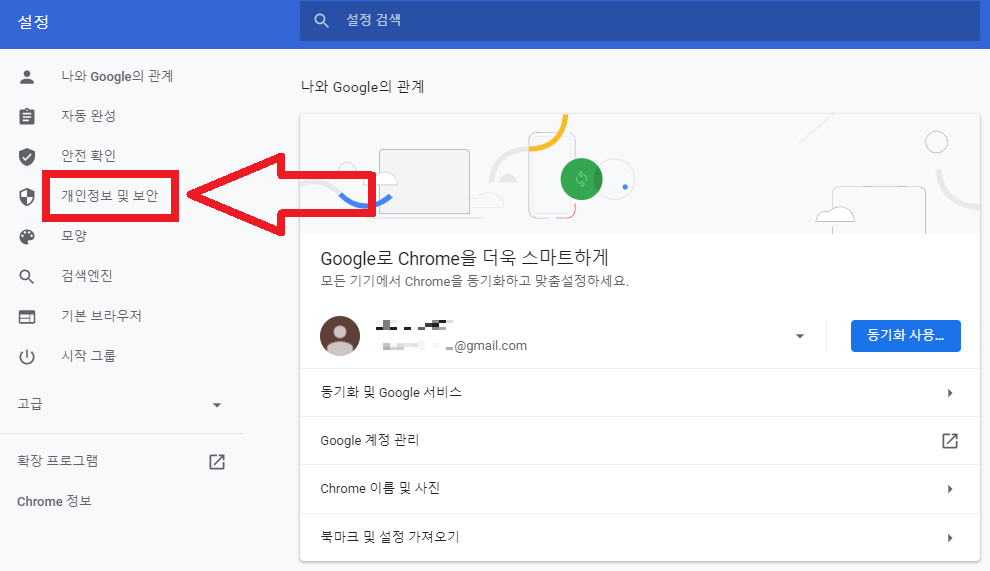Click the 동기화 사용... button
990x571 pixels.
coord(905,335)
